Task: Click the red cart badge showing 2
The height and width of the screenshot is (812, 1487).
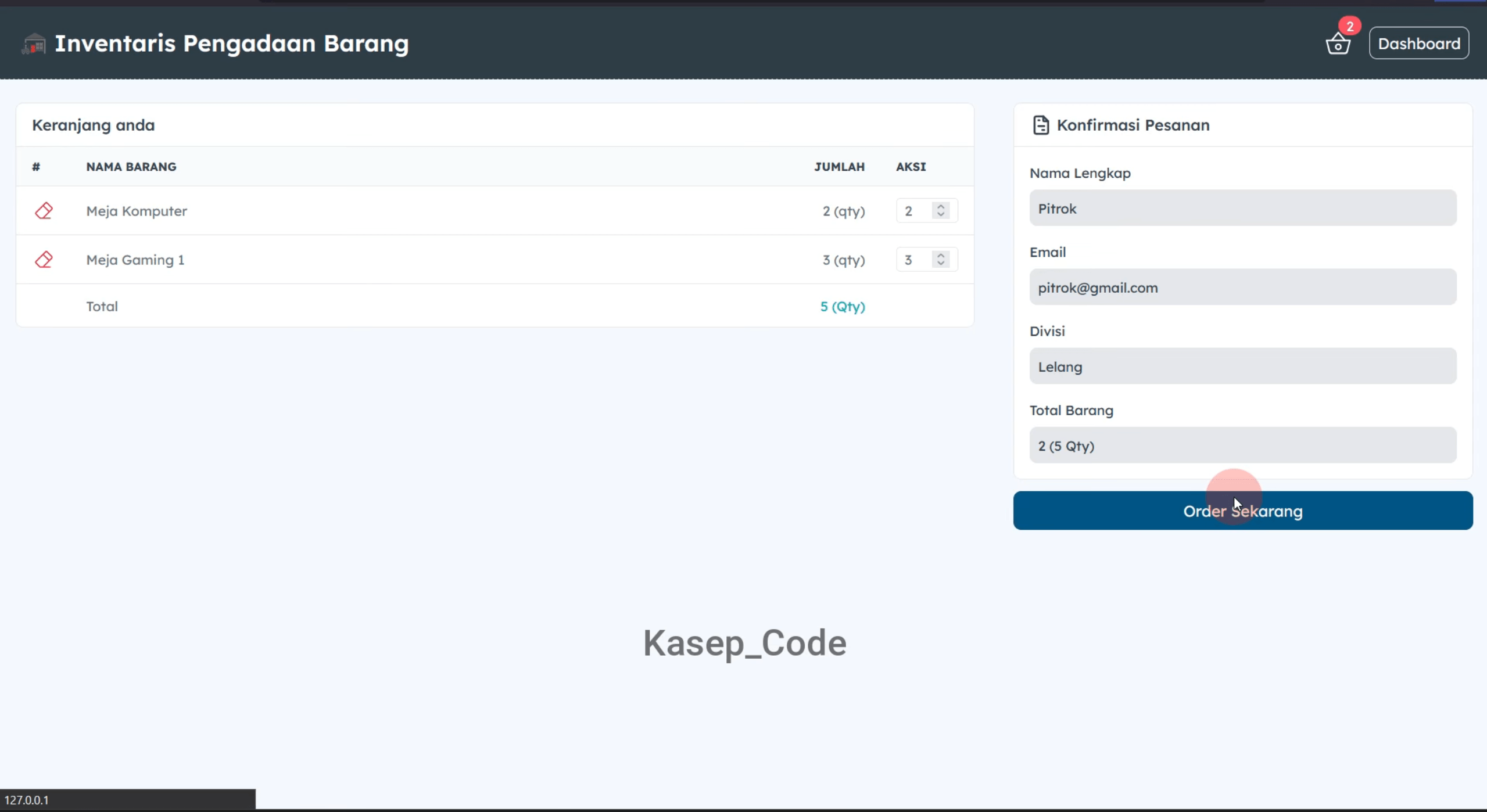Action: (1349, 26)
